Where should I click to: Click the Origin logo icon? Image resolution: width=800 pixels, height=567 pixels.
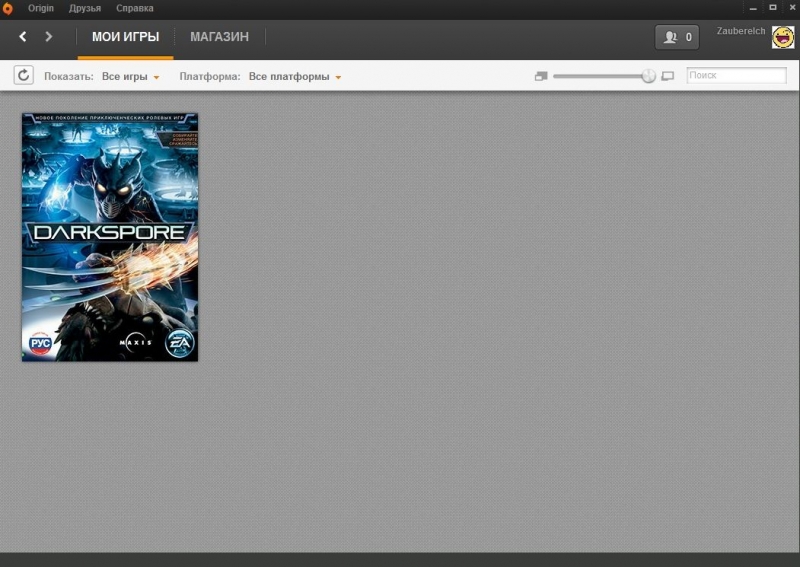coord(7,8)
